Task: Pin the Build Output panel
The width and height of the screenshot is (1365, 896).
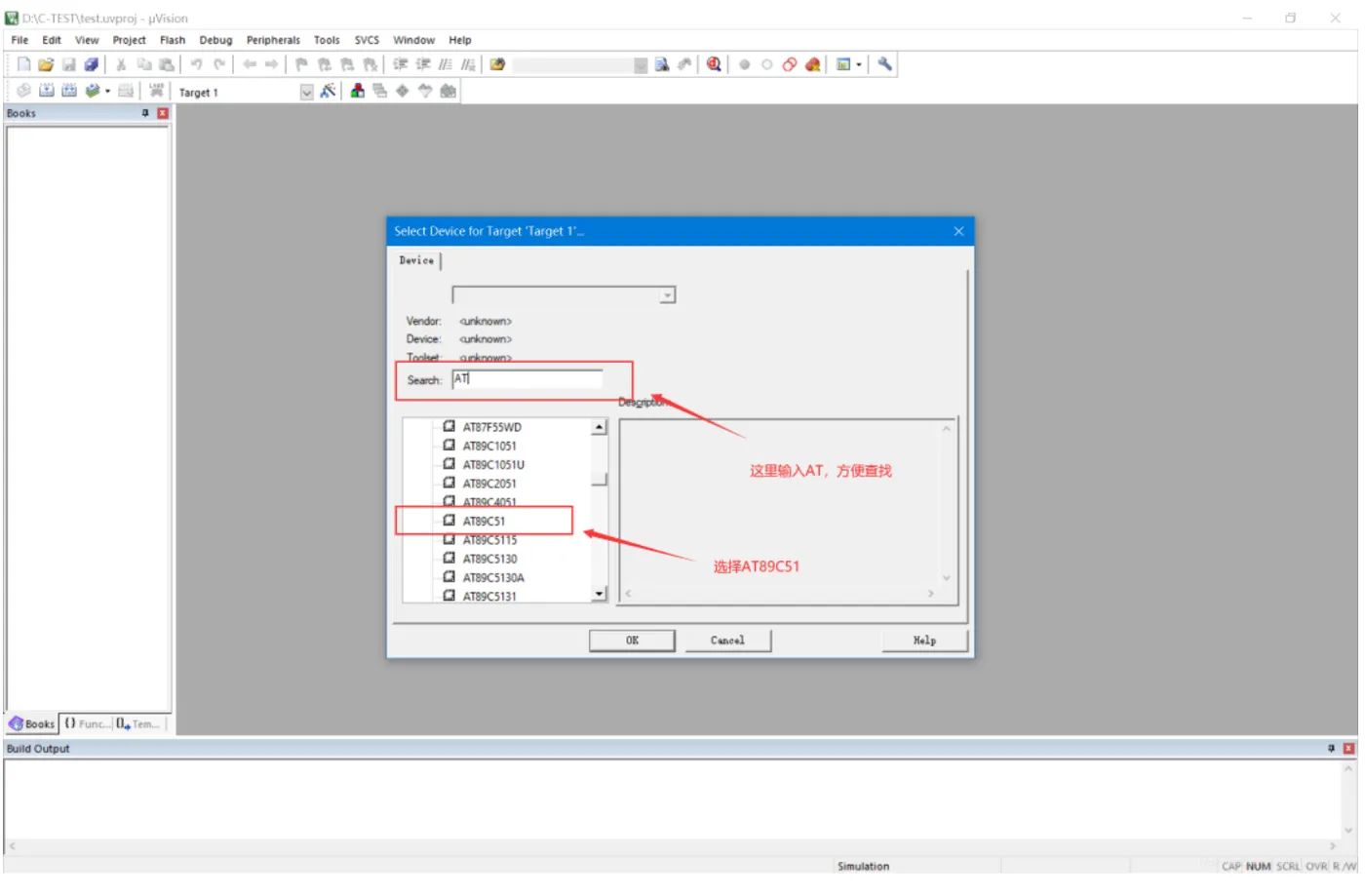Action: [1331, 748]
